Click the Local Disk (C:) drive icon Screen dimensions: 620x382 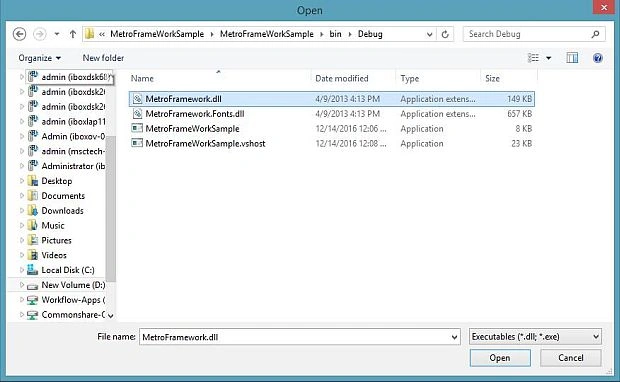pyautogui.click(x=32, y=270)
